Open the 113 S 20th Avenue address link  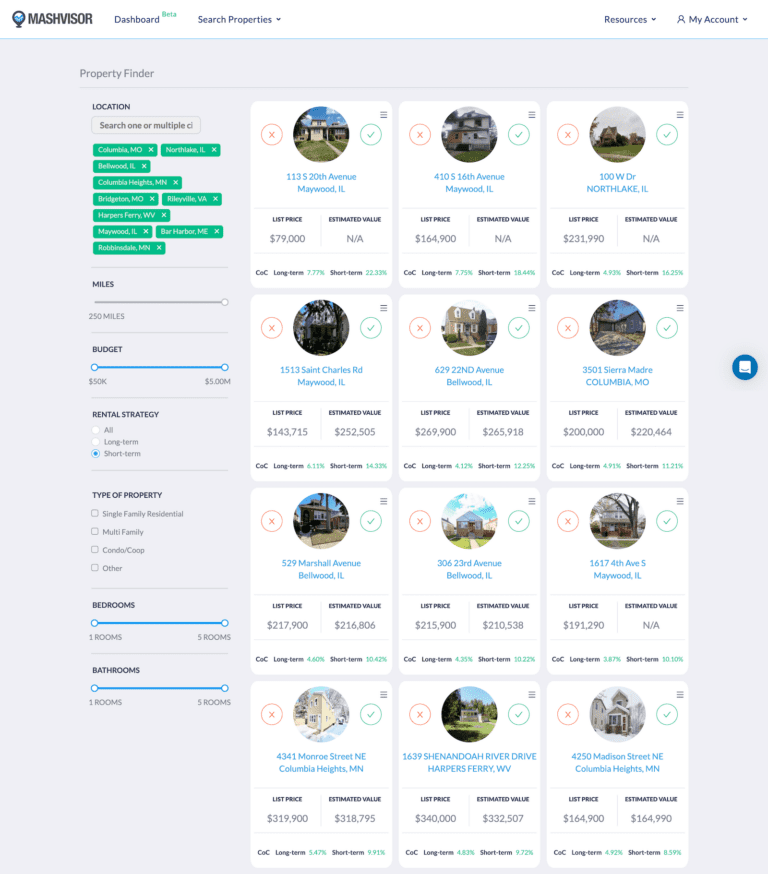(x=321, y=183)
